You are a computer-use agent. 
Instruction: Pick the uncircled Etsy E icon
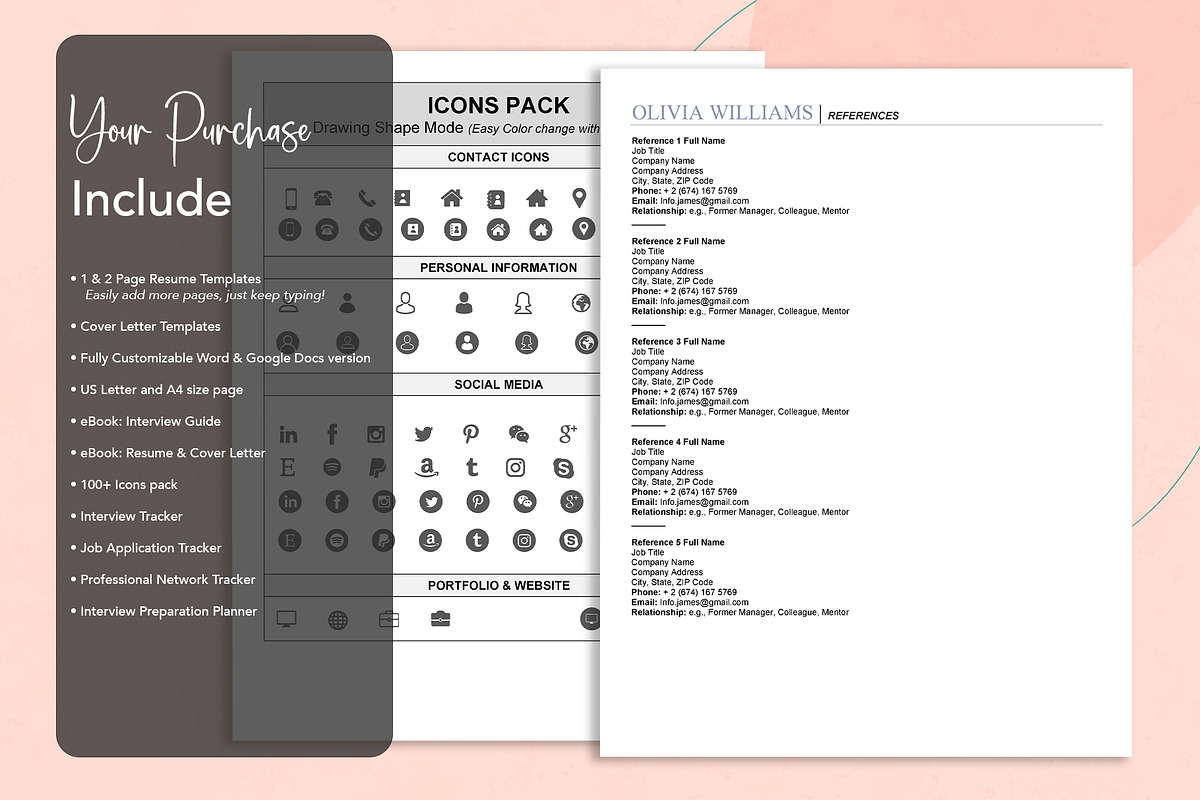click(288, 467)
